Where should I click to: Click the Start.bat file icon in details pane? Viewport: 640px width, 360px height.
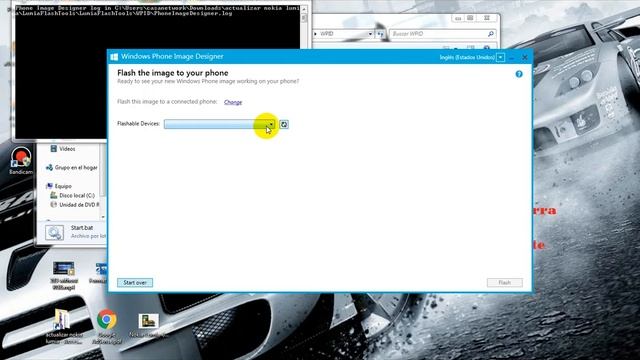[x=54, y=233]
